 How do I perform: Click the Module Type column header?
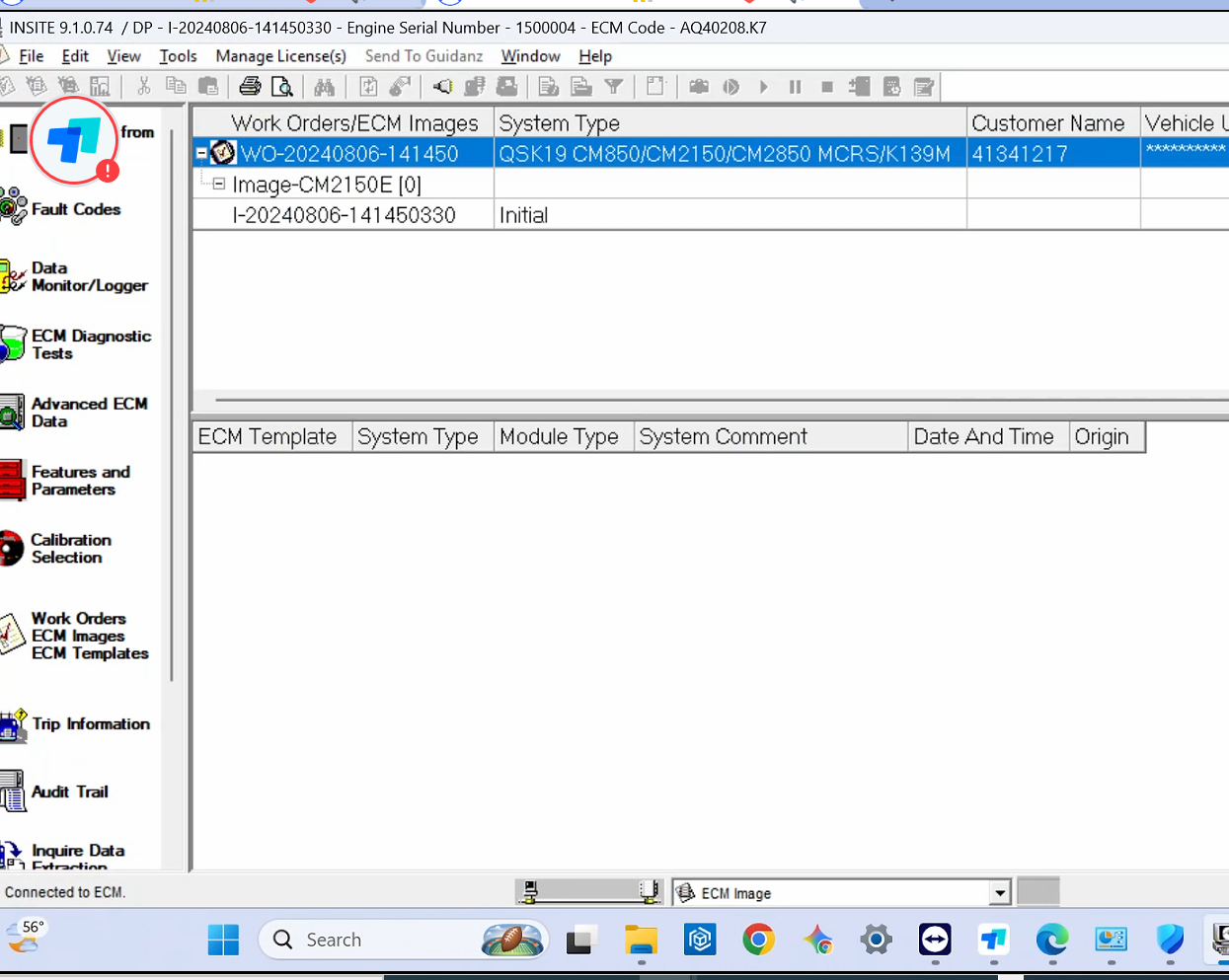563,436
